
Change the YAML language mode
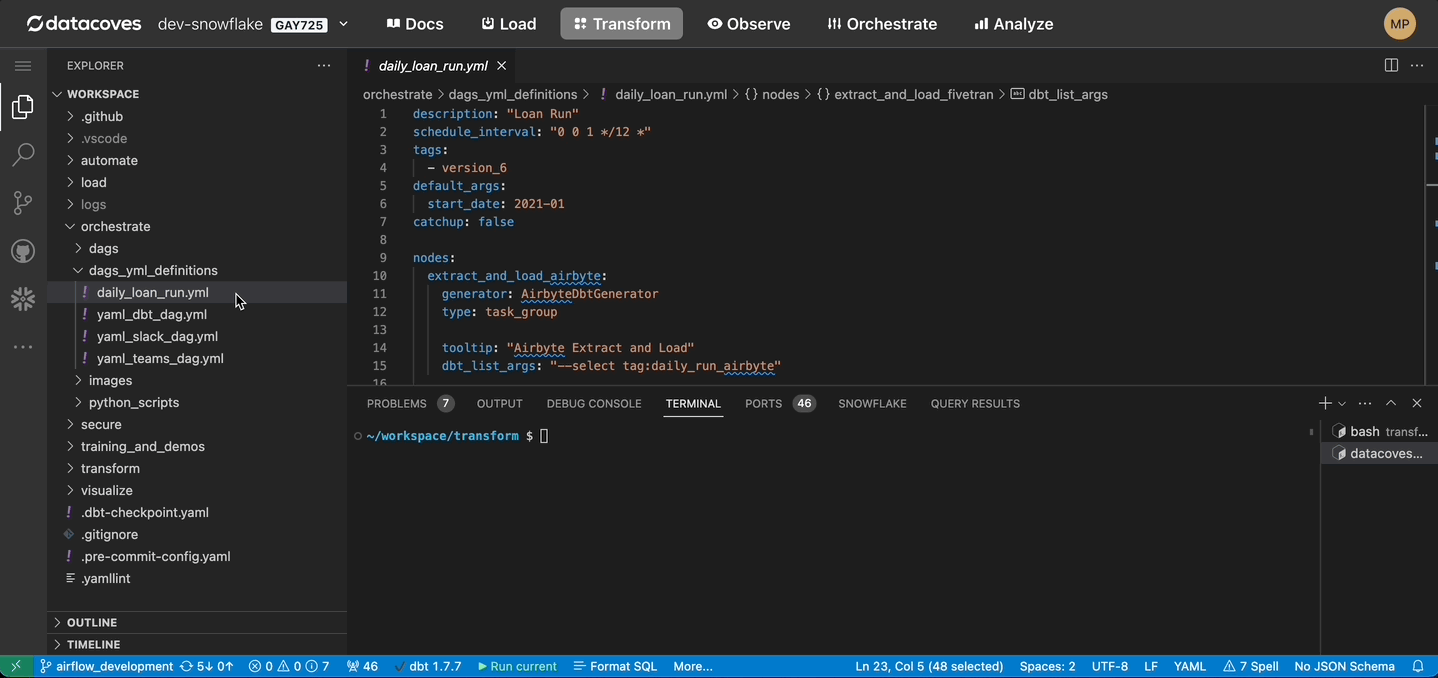click(1189, 666)
